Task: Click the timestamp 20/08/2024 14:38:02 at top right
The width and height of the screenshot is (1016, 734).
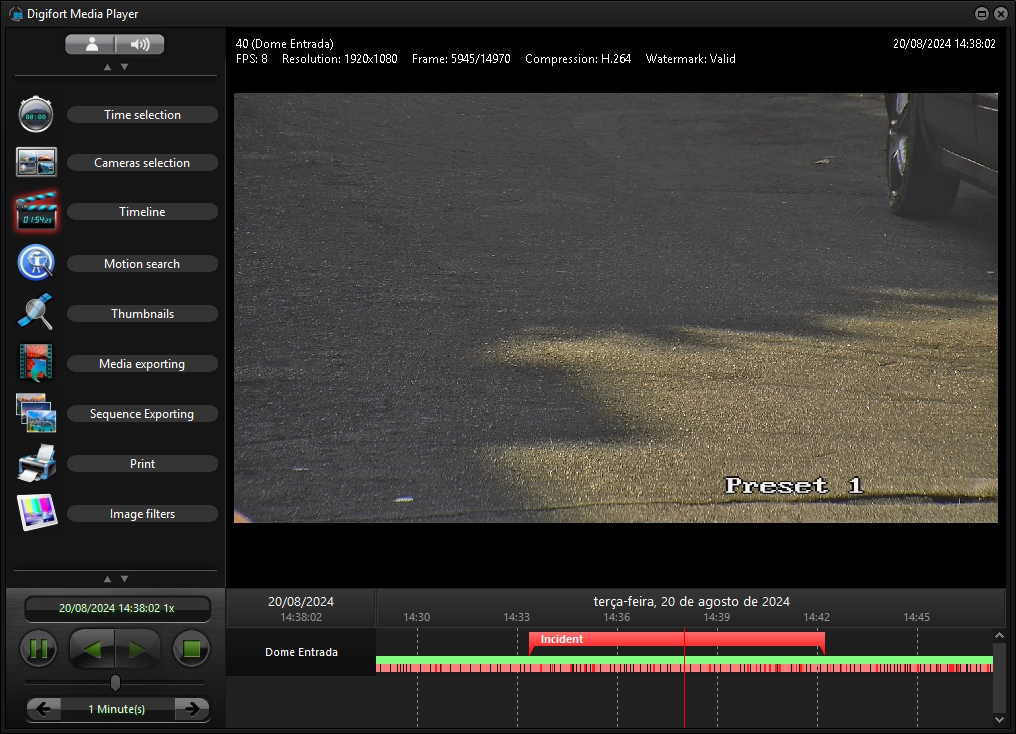Action: 944,44
